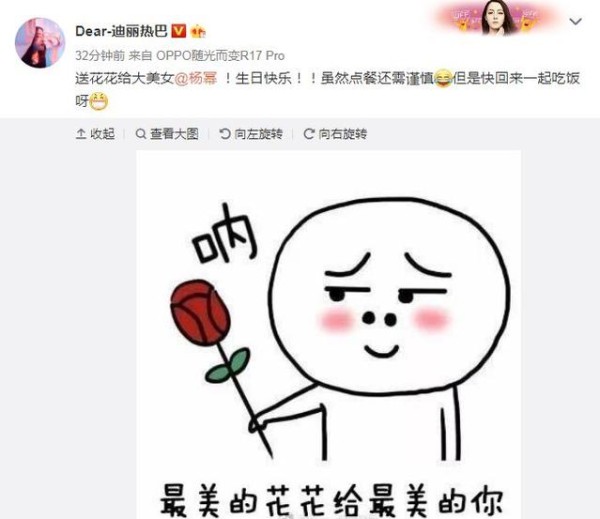Open the @杨幂 mention link
Image resolution: width=600 pixels, height=519 pixels.
pos(196,78)
